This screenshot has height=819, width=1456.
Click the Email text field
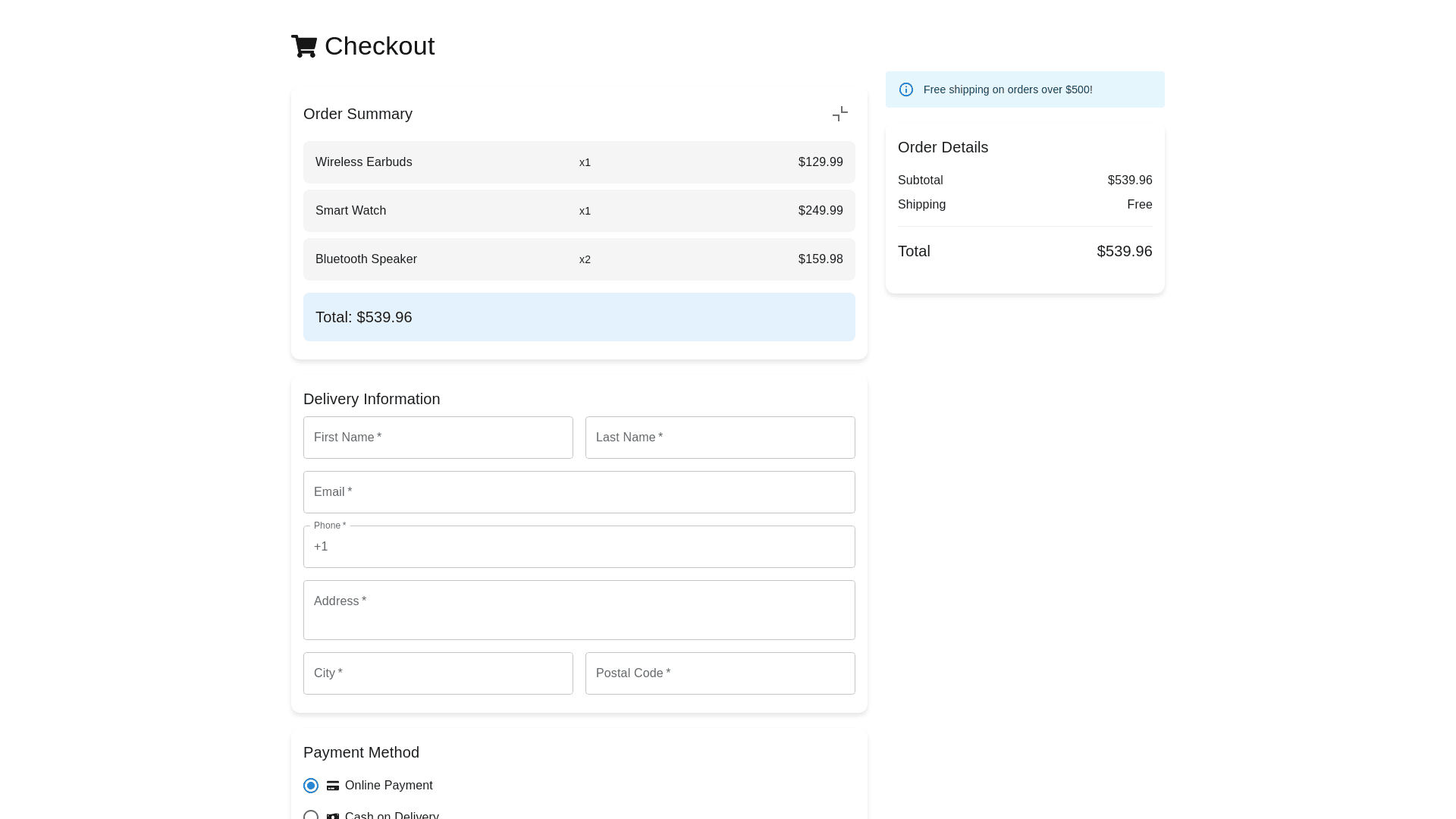click(579, 492)
